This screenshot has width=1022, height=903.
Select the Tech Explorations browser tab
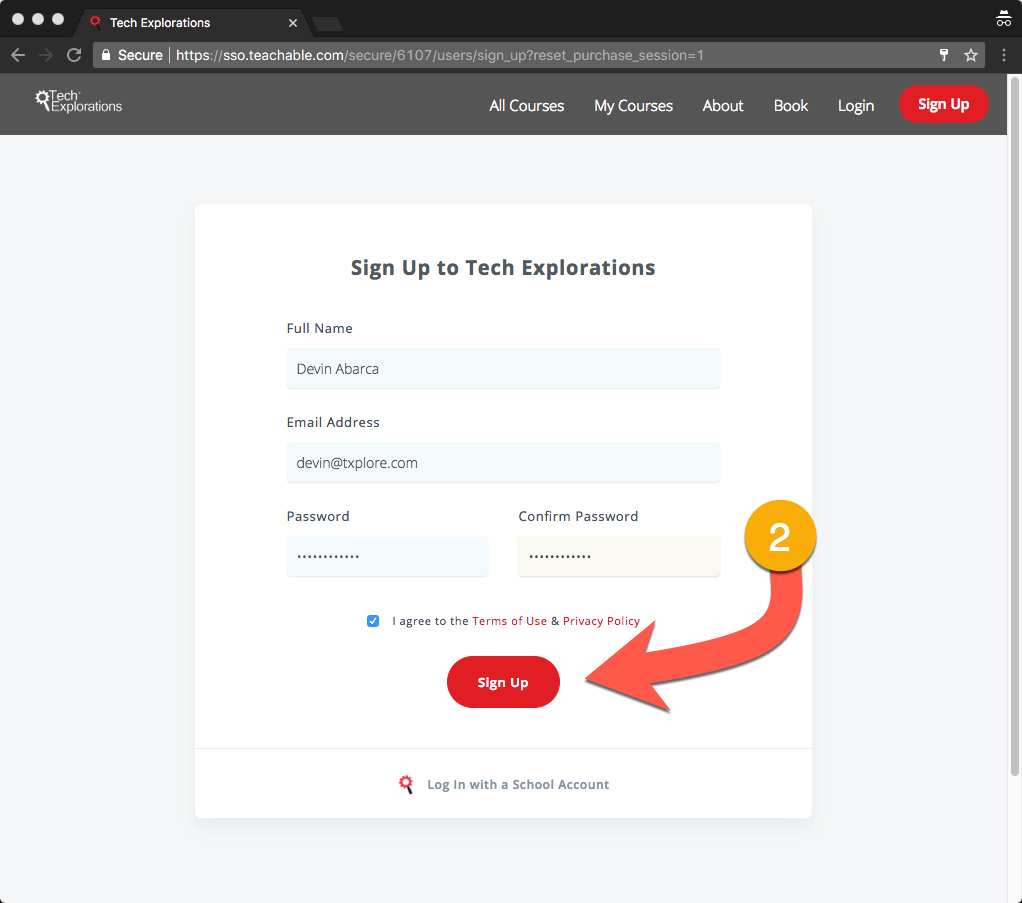pyautogui.click(x=192, y=23)
